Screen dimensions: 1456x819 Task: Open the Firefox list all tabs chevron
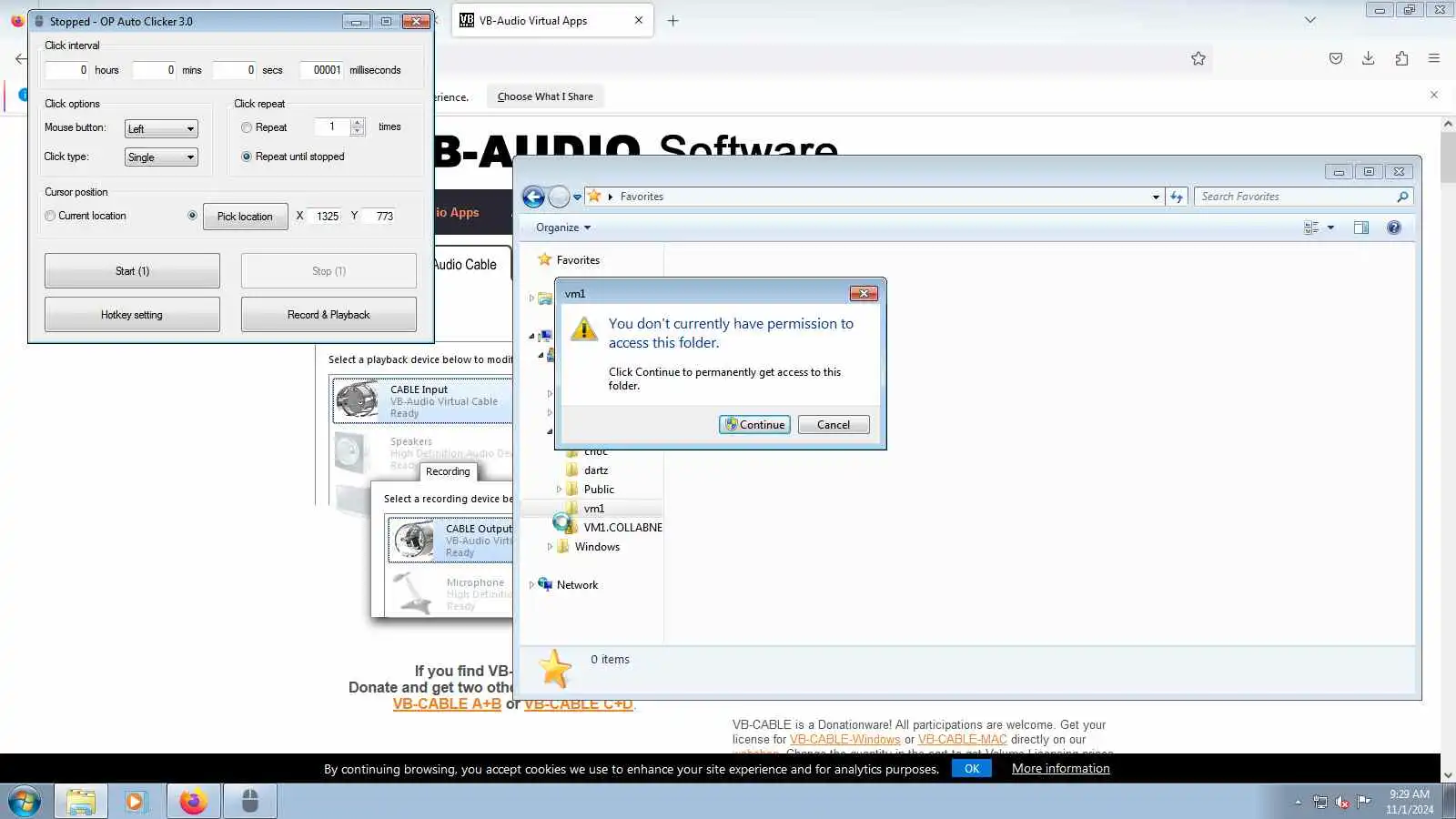(x=1310, y=20)
